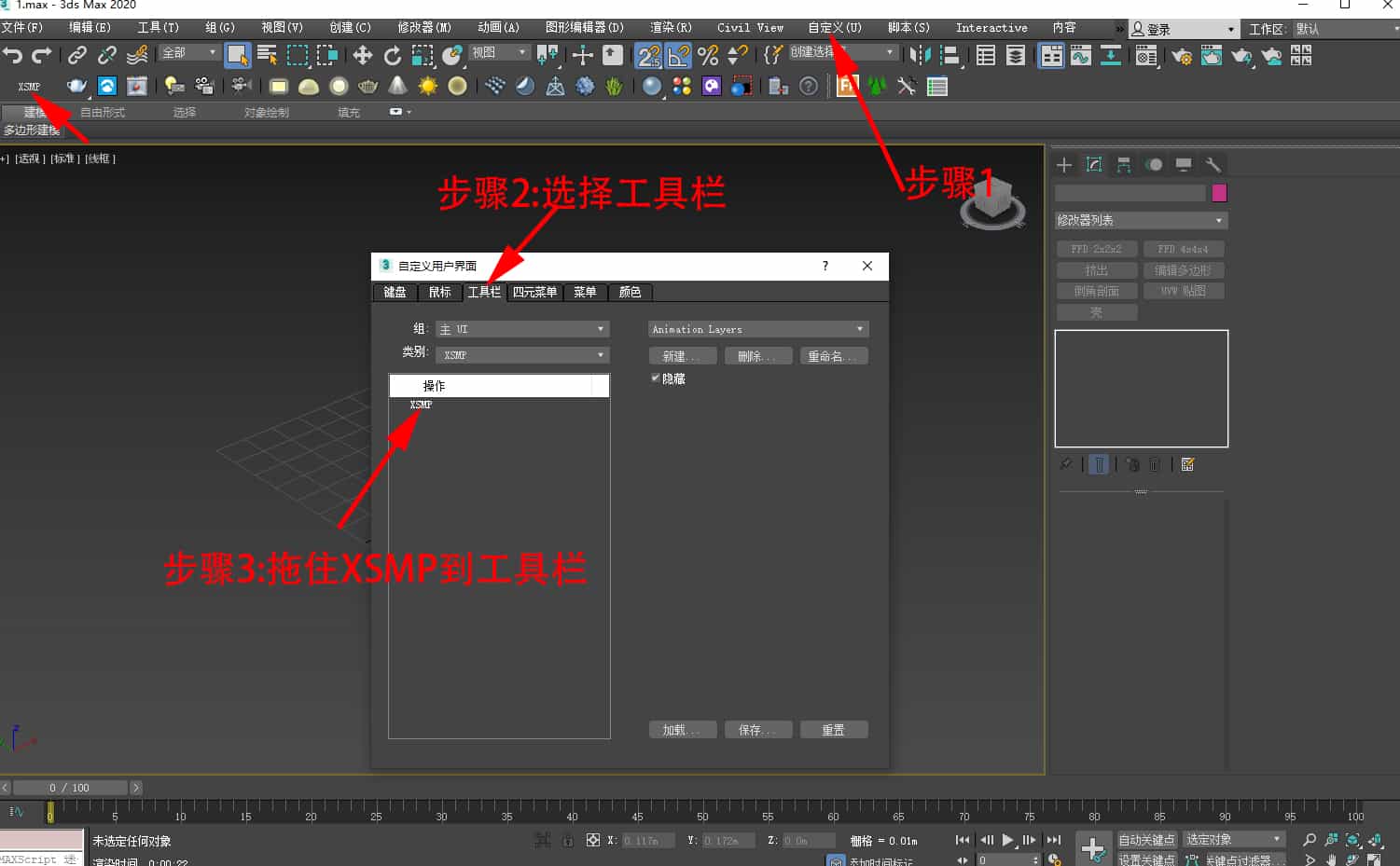Open the Render Setup teapot gear icon
Image resolution: width=1400 pixels, height=866 pixels.
(1182, 56)
